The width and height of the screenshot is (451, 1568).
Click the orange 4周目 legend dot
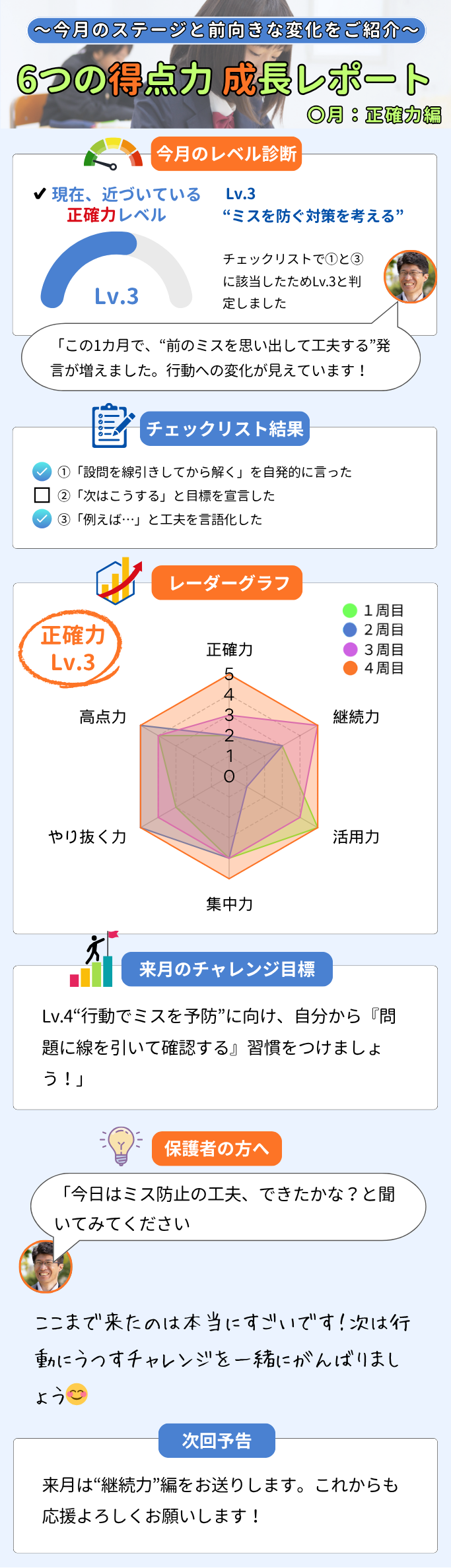(350, 668)
